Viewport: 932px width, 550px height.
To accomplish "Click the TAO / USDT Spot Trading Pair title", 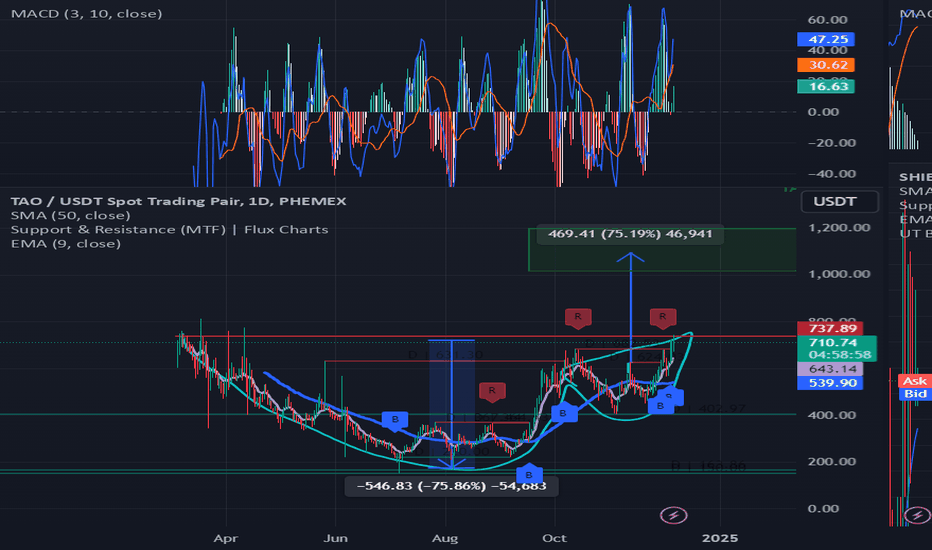I will [178, 201].
